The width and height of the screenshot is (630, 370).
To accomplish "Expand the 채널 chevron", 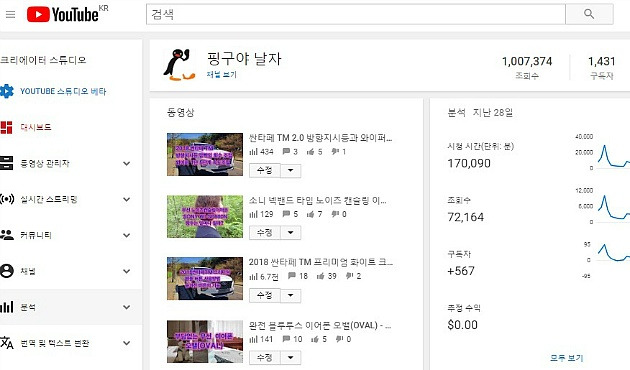I will pyautogui.click(x=127, y=271).
